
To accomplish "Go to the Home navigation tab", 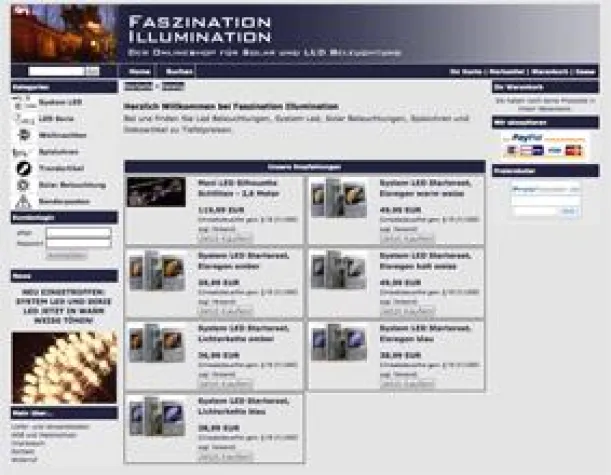I will 140,72.
